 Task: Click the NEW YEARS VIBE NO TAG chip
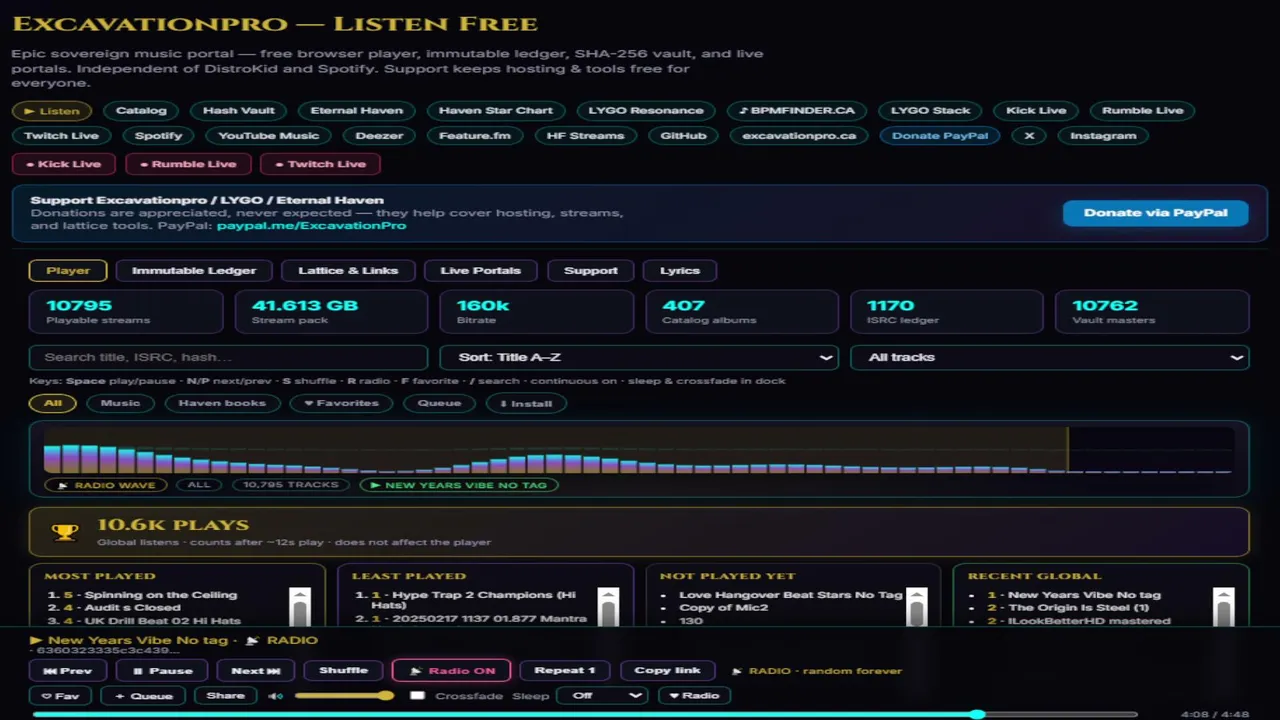click(459, 485)
